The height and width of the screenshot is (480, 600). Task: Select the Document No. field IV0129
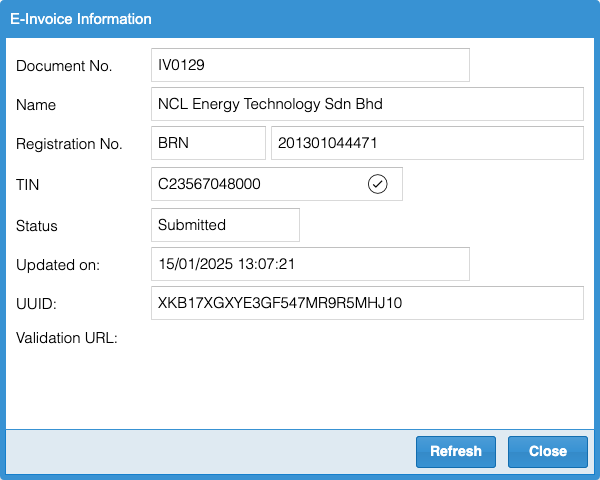[x=310, y=65]
